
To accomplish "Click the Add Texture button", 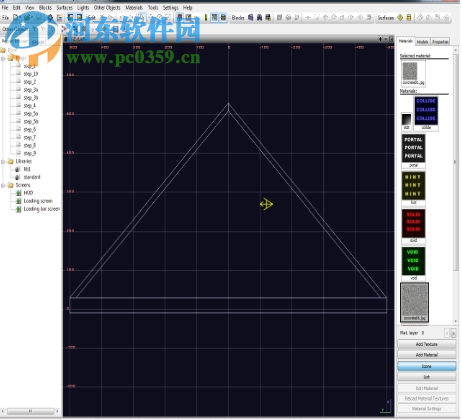I will tap(427, 344).
